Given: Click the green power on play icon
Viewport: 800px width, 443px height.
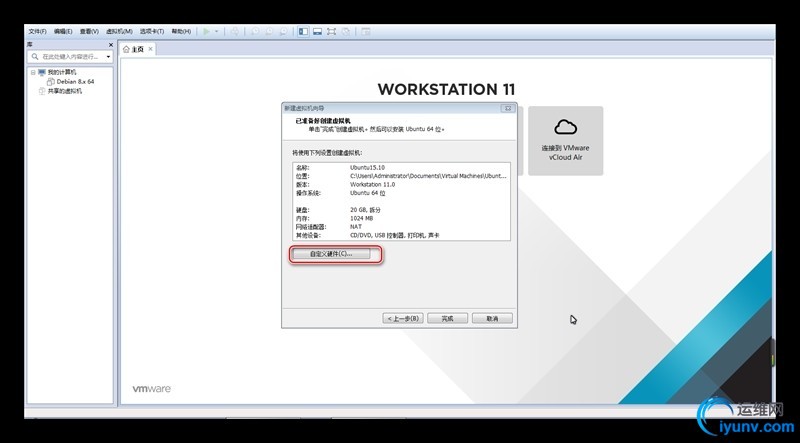Looking at the screenshot, I should point(206,32).
